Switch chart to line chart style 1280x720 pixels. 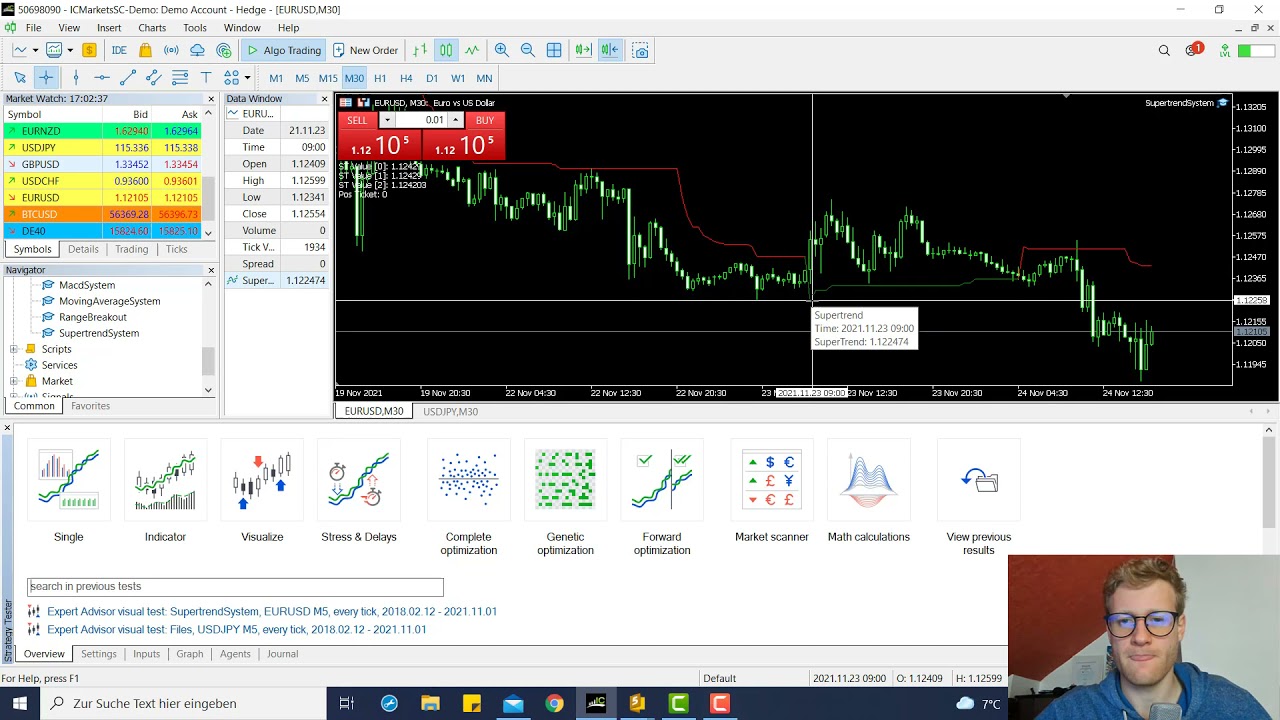point(472,50)
